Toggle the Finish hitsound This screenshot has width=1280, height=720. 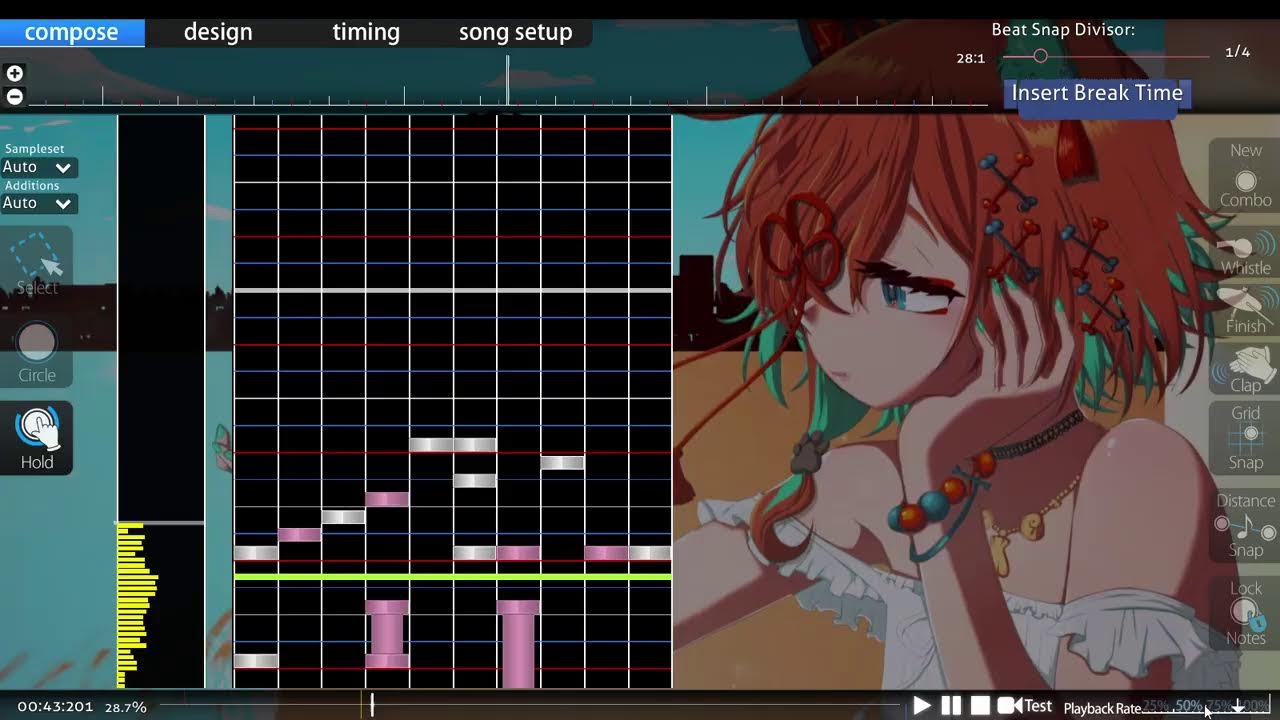click(1245, 310)
